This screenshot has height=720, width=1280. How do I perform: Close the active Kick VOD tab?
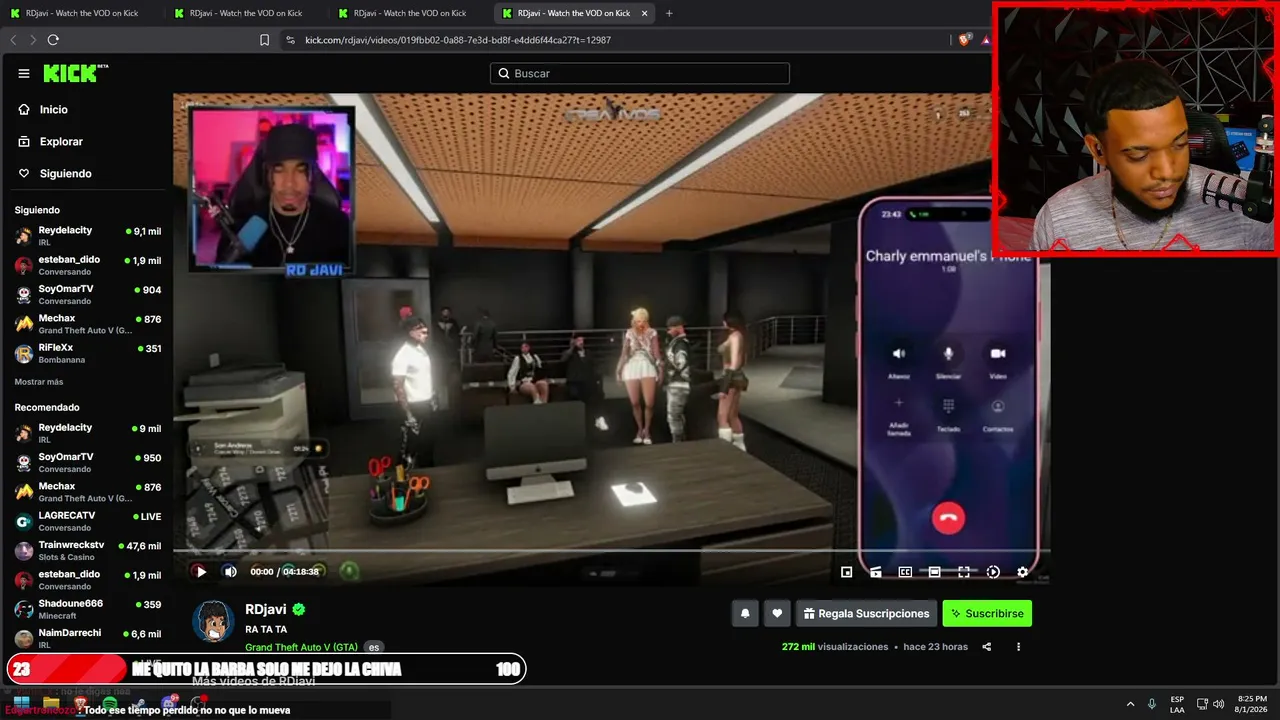point(646,13)
